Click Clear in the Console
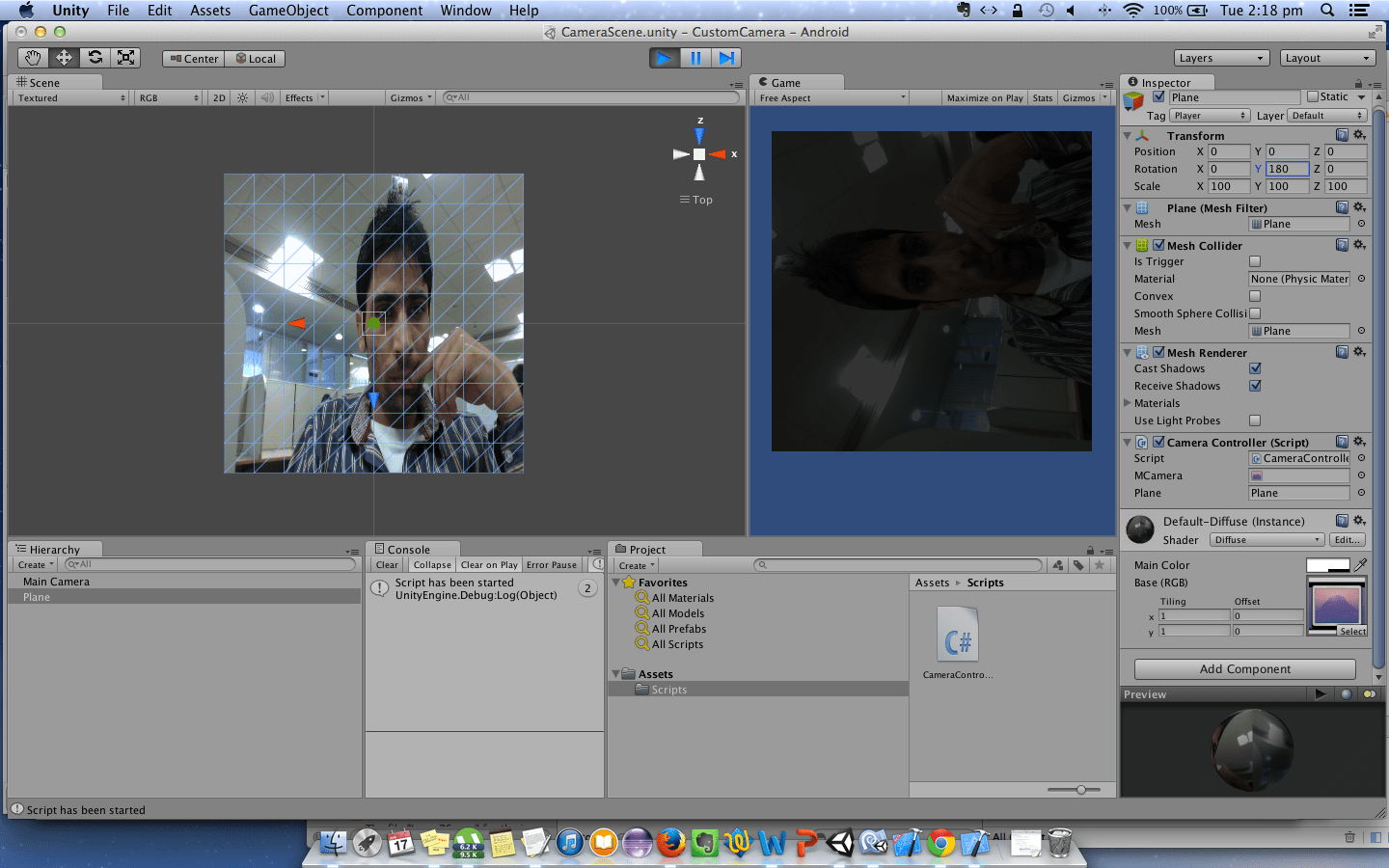 coord(386,565)
